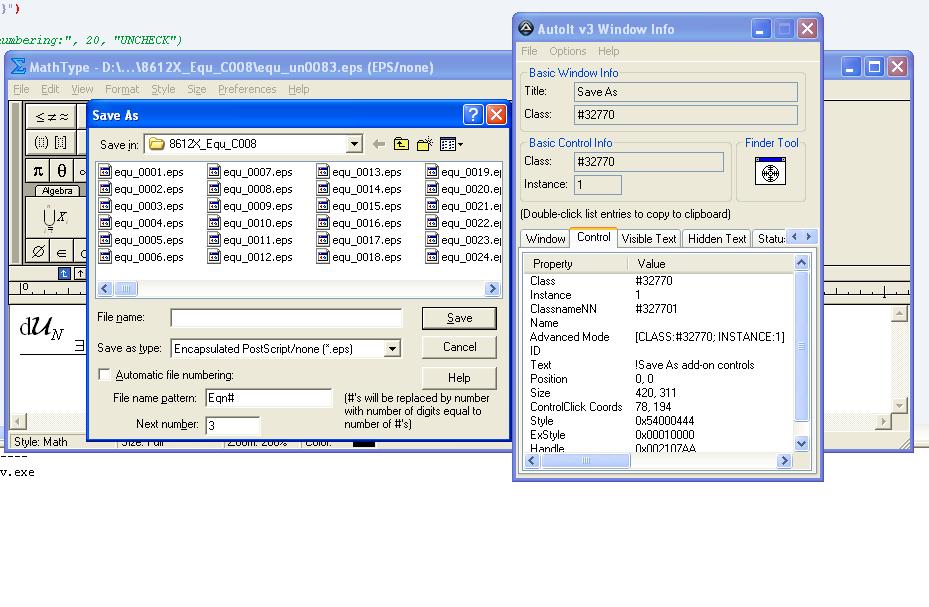The image size is (929, 607).
Task: Click the File name text field
Action: (x=286, y=318)
